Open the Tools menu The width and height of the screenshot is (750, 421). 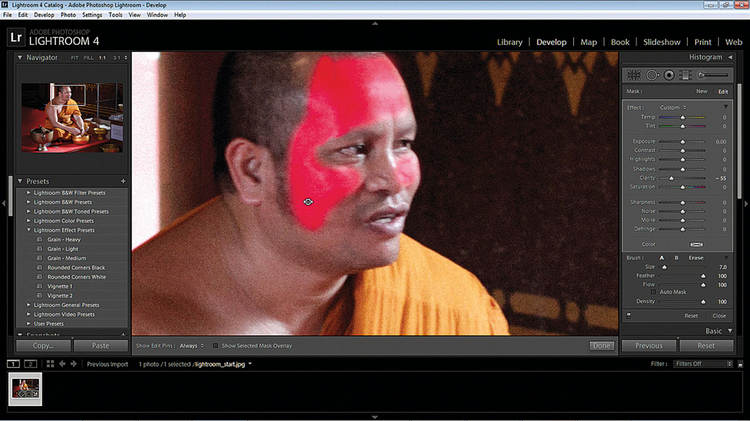coord(115,15)
